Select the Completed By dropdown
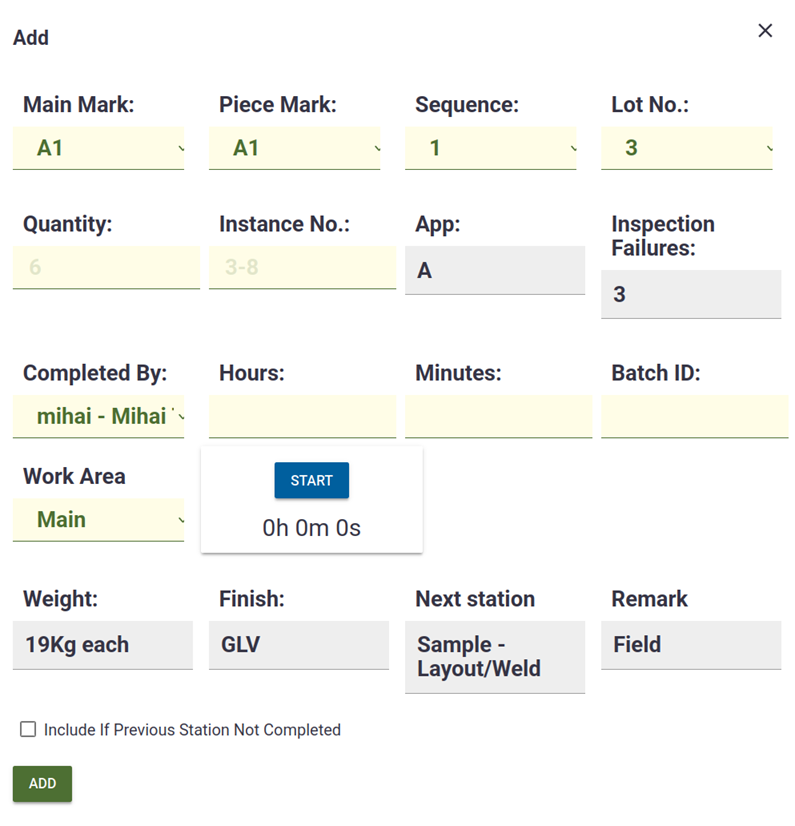 98,417
